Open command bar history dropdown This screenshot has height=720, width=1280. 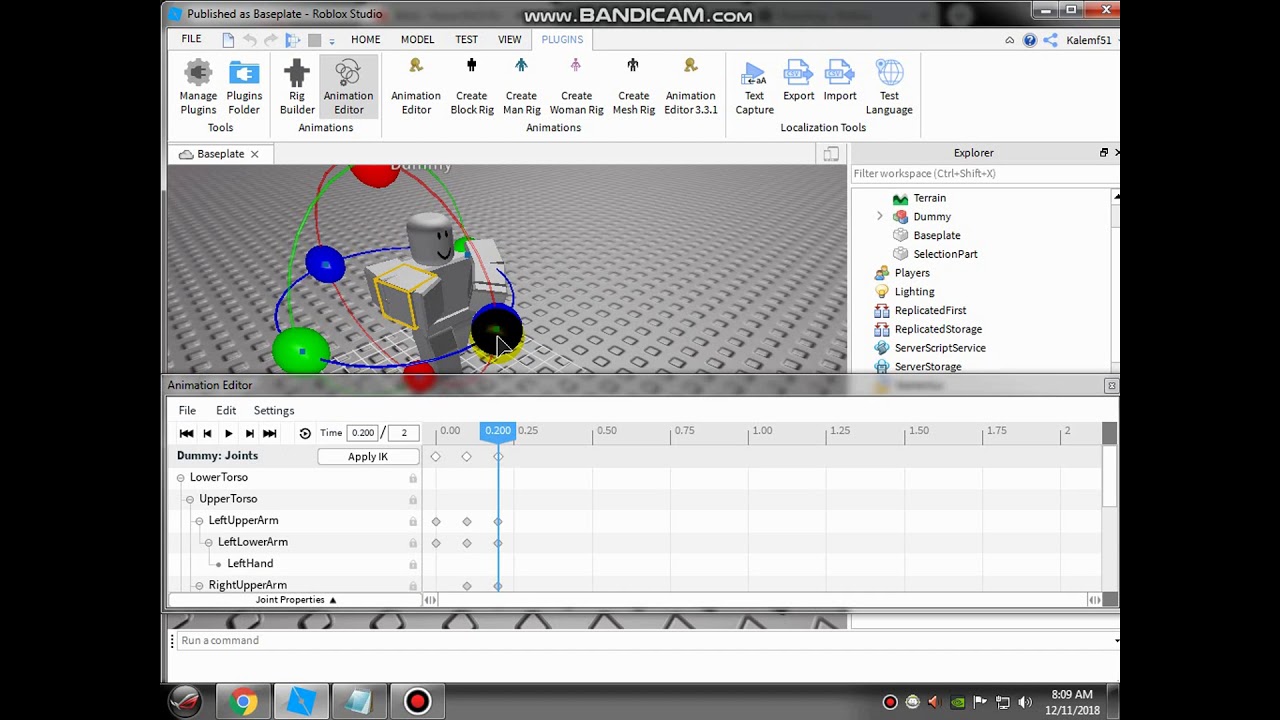pos(1115,640)
